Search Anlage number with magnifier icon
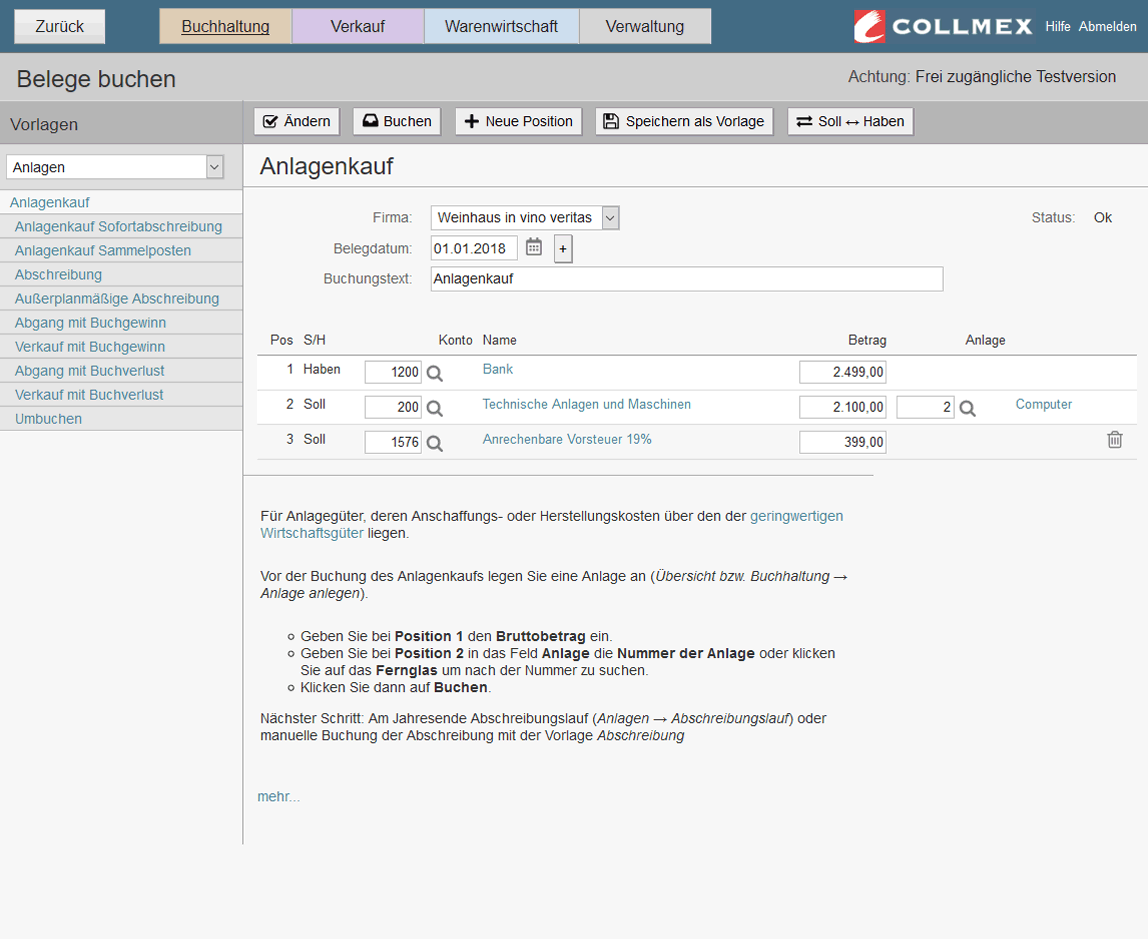This screenshot has height=939, width=1148. (967, 408)
